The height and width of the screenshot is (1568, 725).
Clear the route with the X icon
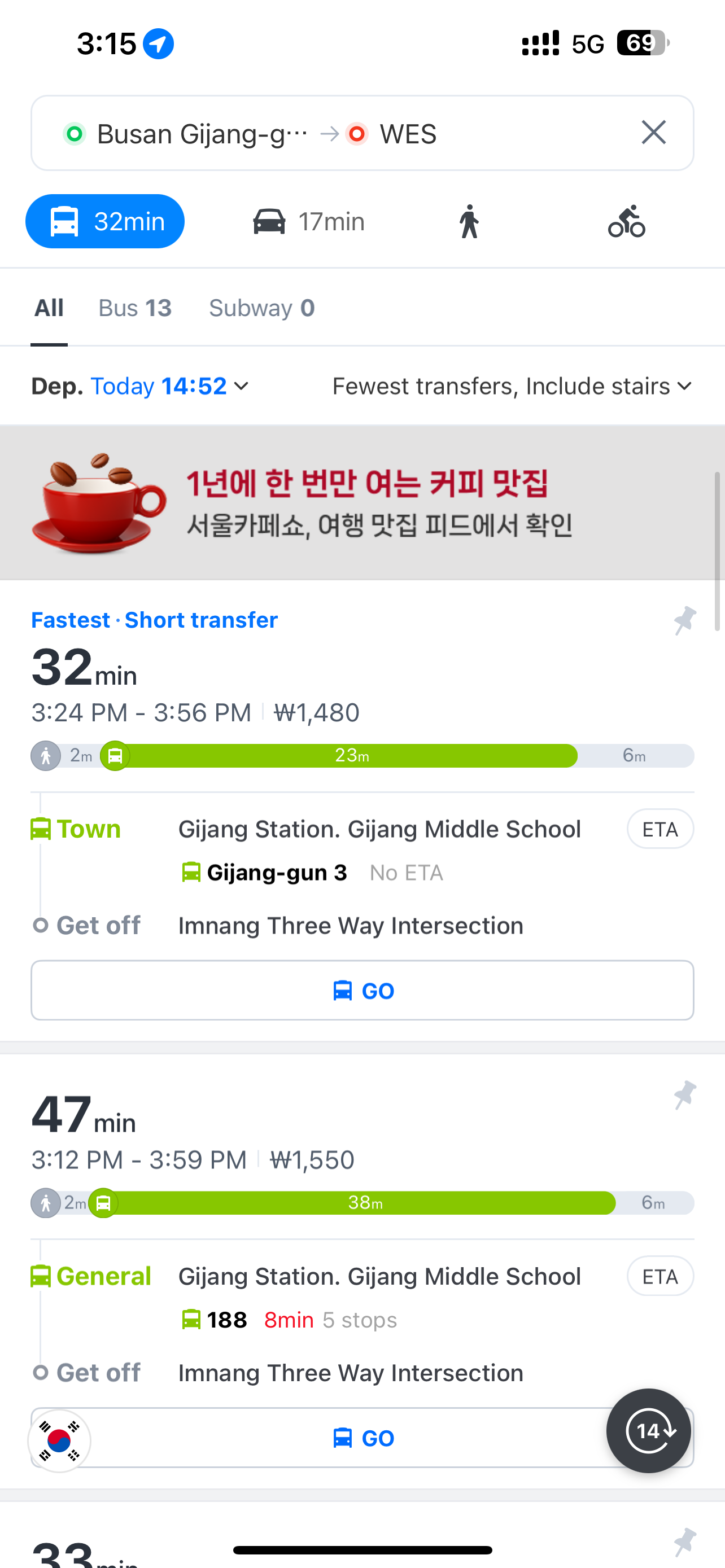653,133
